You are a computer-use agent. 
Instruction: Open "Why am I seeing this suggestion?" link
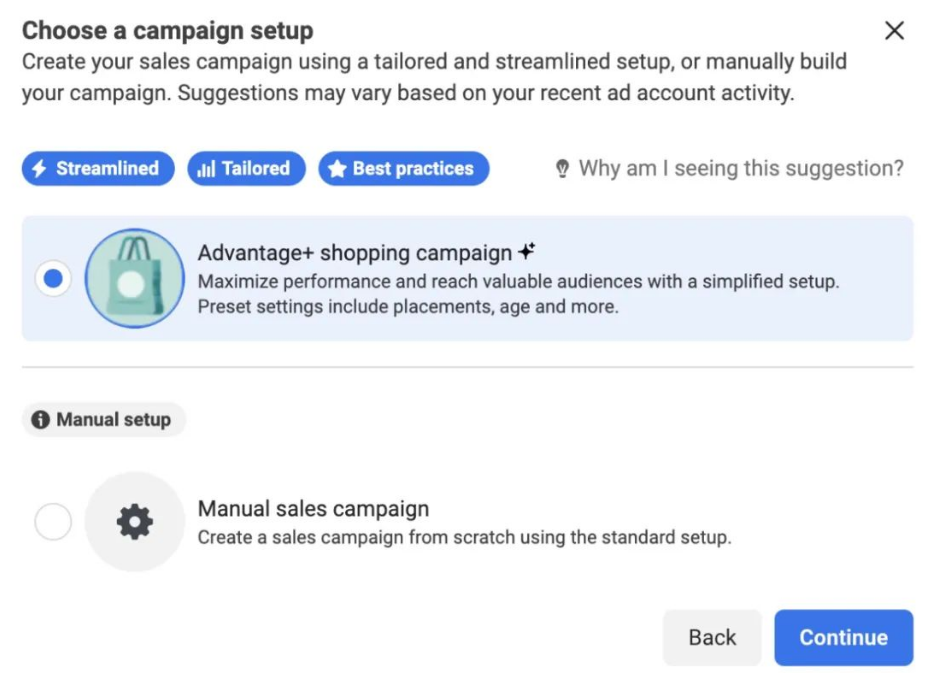(740, 169)
